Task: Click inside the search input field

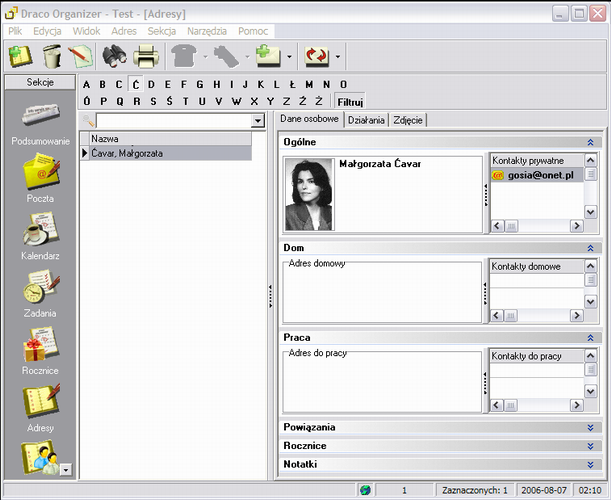Action: [174, 121]
